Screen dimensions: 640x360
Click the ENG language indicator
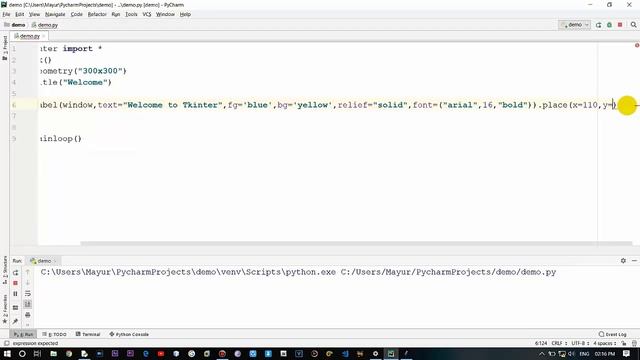point(584,354)
